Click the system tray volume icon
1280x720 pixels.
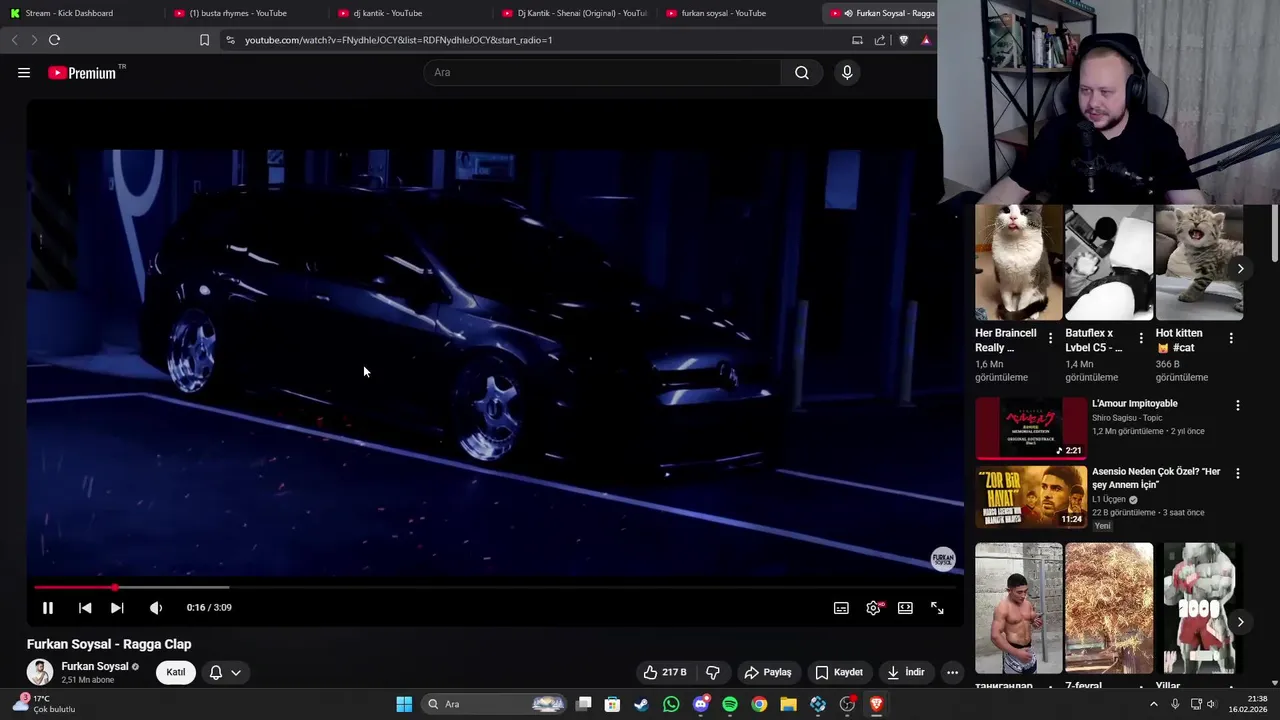(x=1211, y=704)
